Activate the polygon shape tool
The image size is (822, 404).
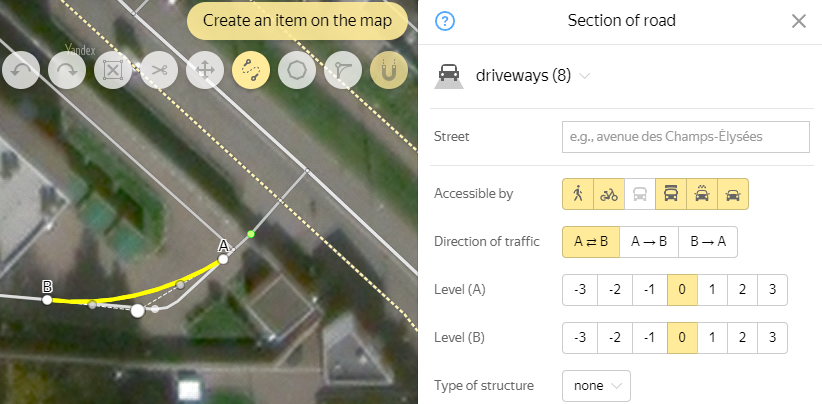tap(297, 71)
